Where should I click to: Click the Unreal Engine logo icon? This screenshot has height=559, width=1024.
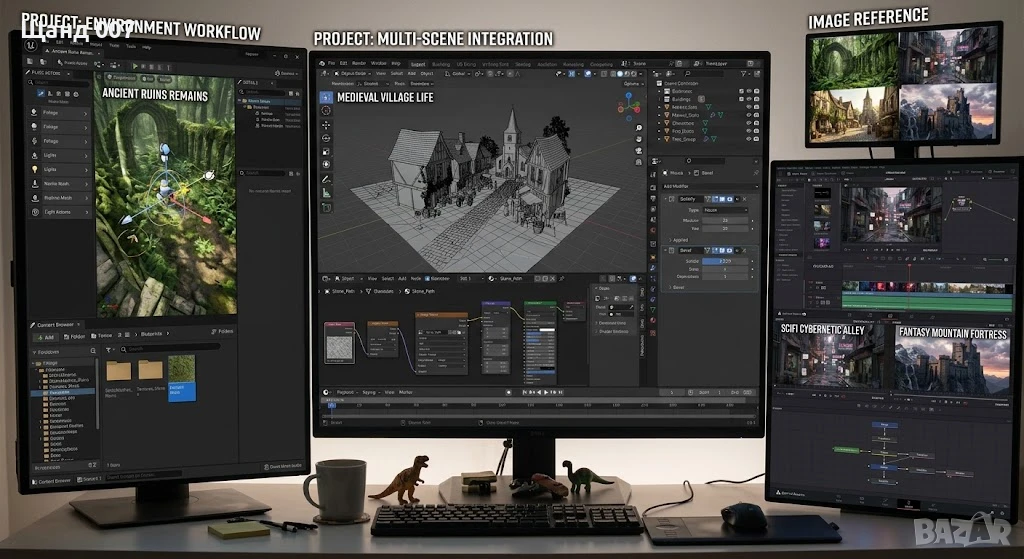(30, 46)
